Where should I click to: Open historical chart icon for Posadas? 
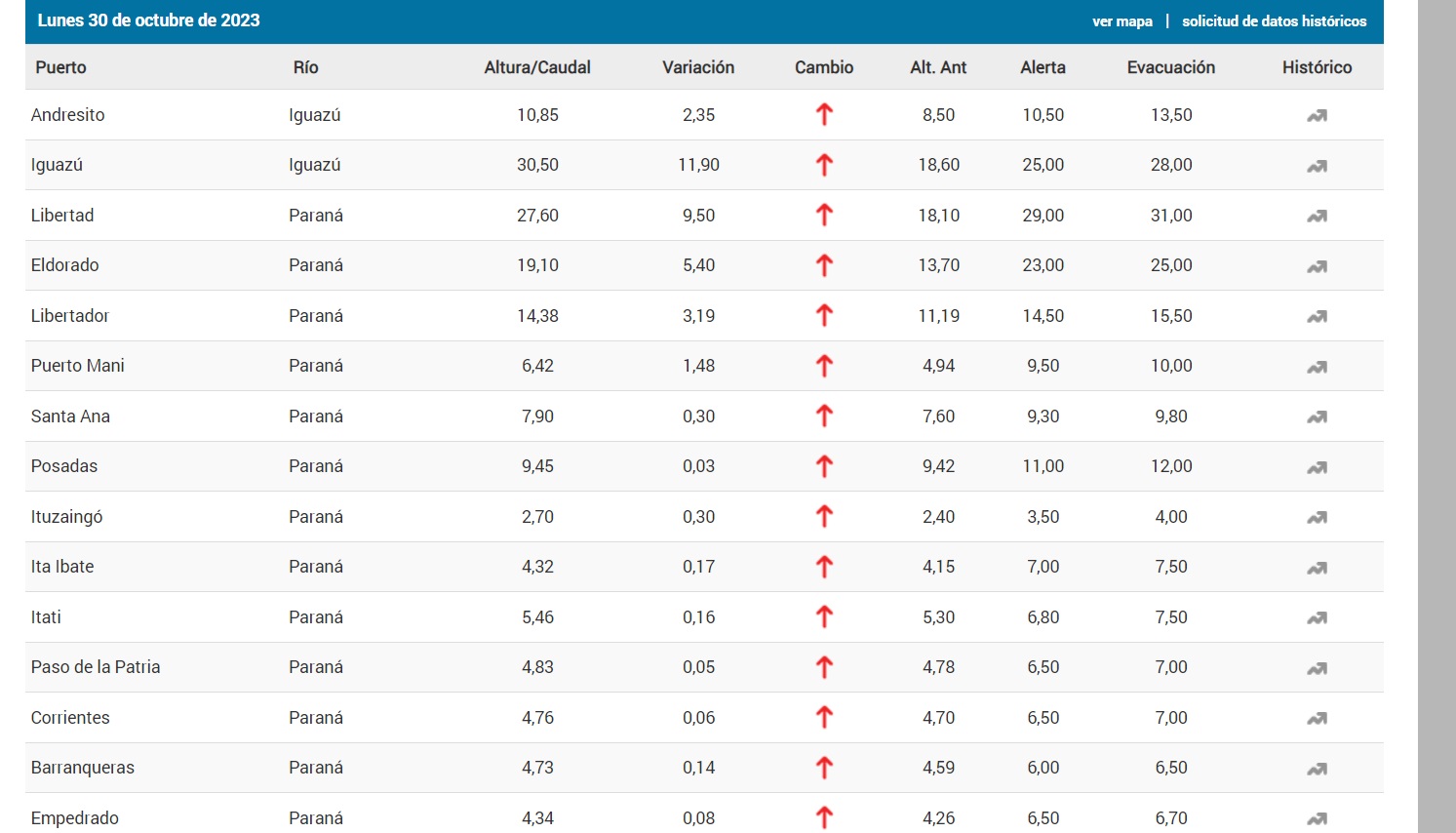pos(1317,467)
